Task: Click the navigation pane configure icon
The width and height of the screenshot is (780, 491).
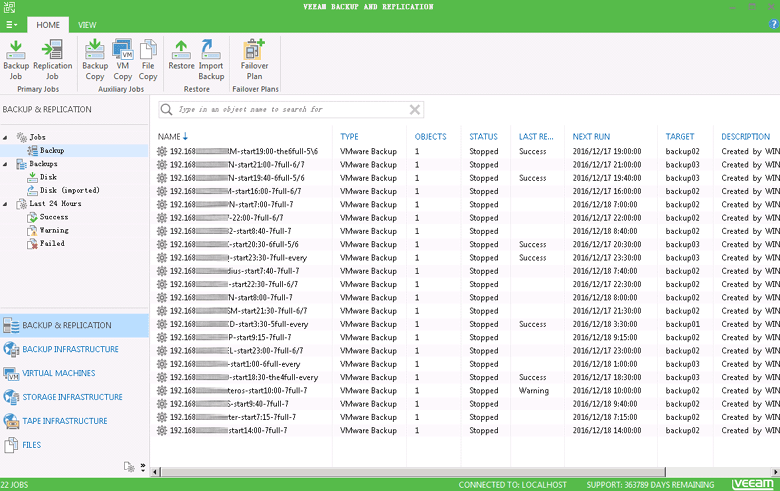Action: pyautogui.click(x=129, y=467)
